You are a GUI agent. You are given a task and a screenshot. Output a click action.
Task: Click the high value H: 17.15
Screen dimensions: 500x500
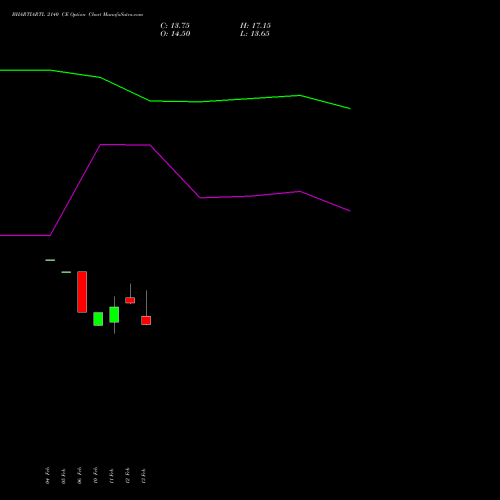(x=255, y=26)
